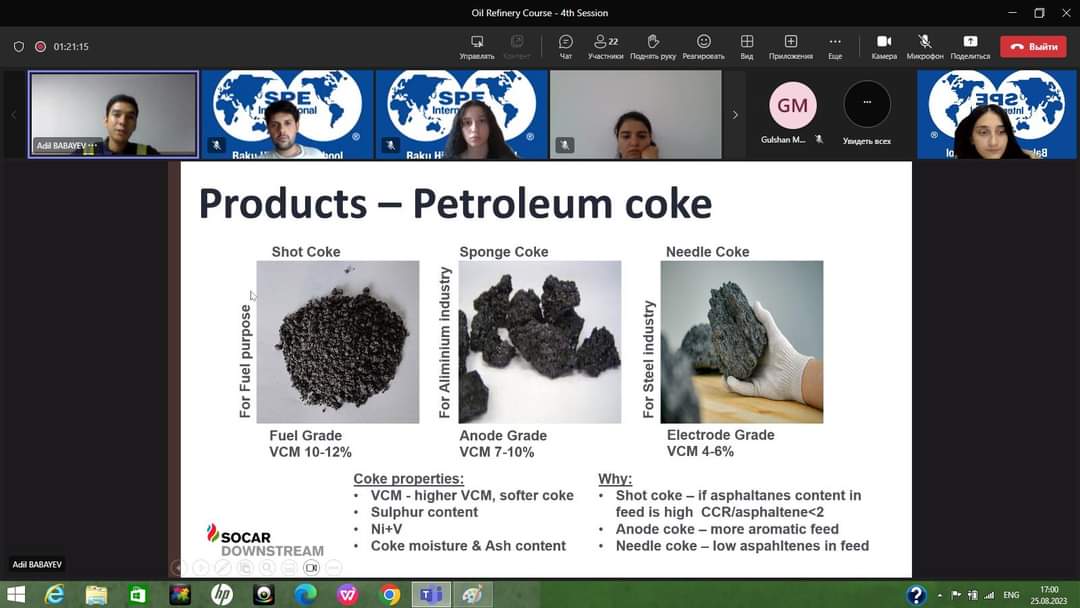Click the GM Gulshan participant avatar

[792, 106]
